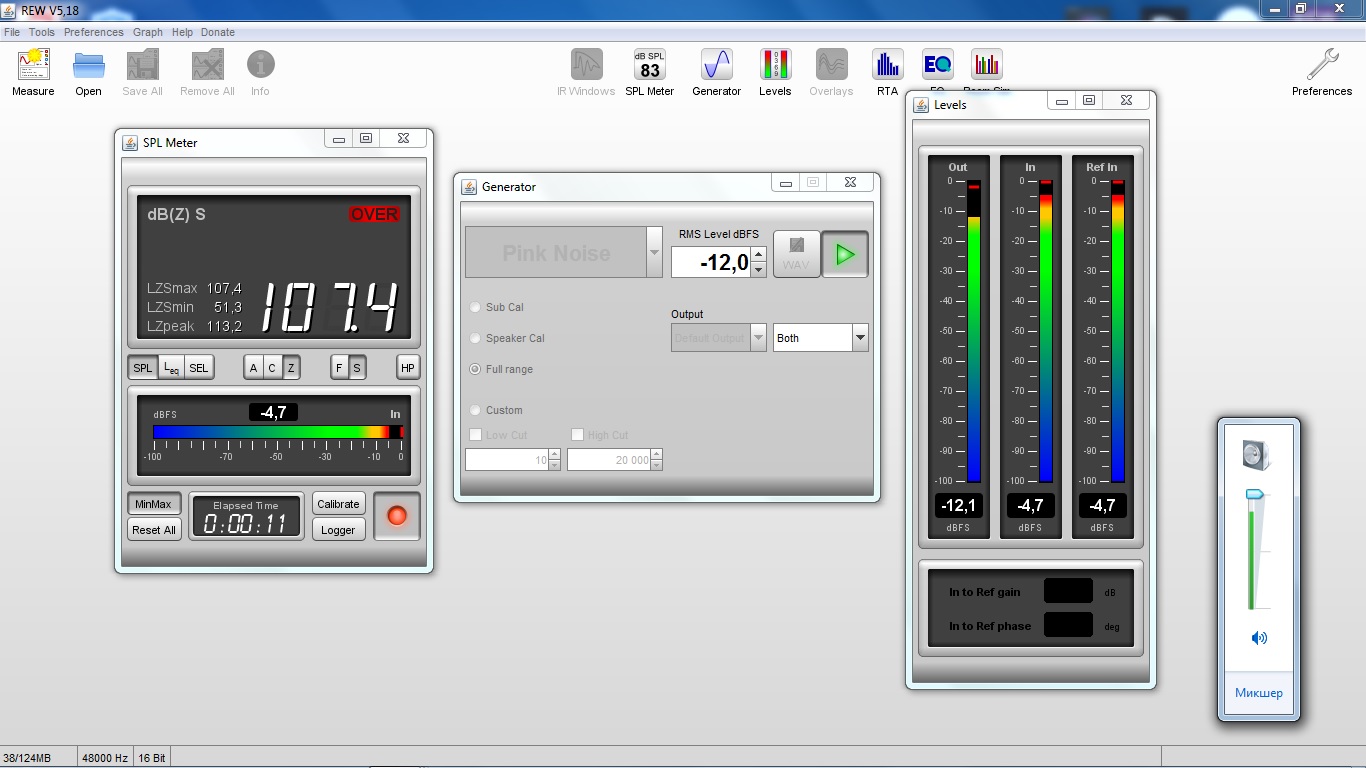Click the Reset All button
1366x768 pixels.
154,530
